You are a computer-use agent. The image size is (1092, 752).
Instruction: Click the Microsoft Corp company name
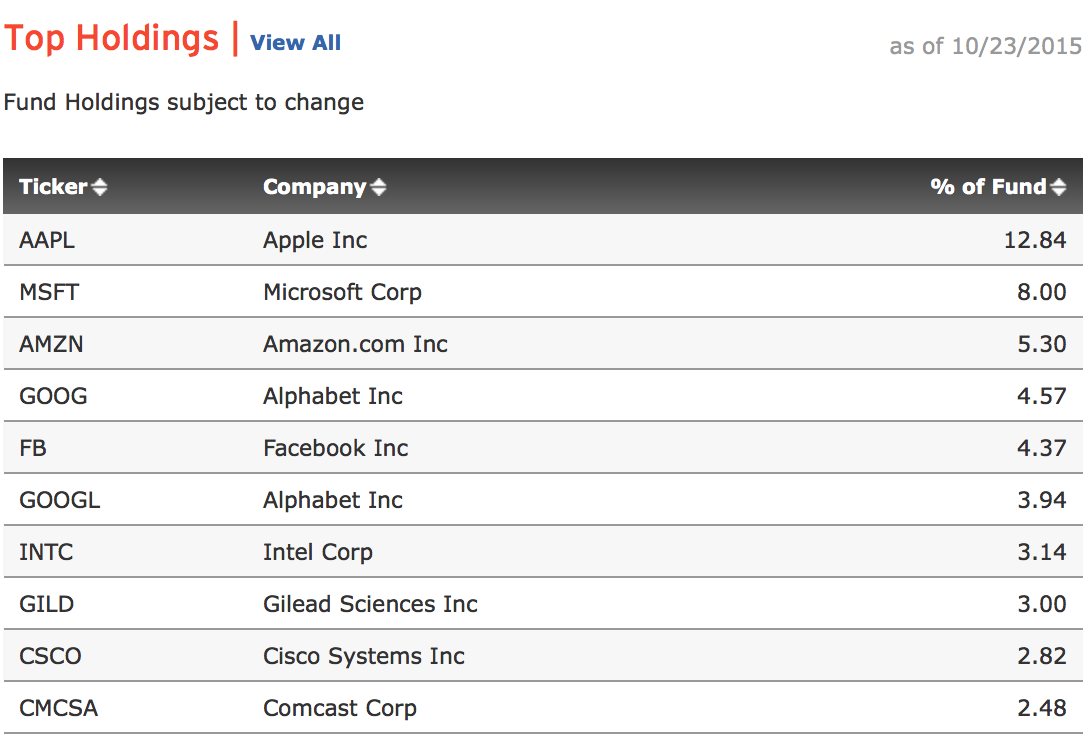[342, 292]
